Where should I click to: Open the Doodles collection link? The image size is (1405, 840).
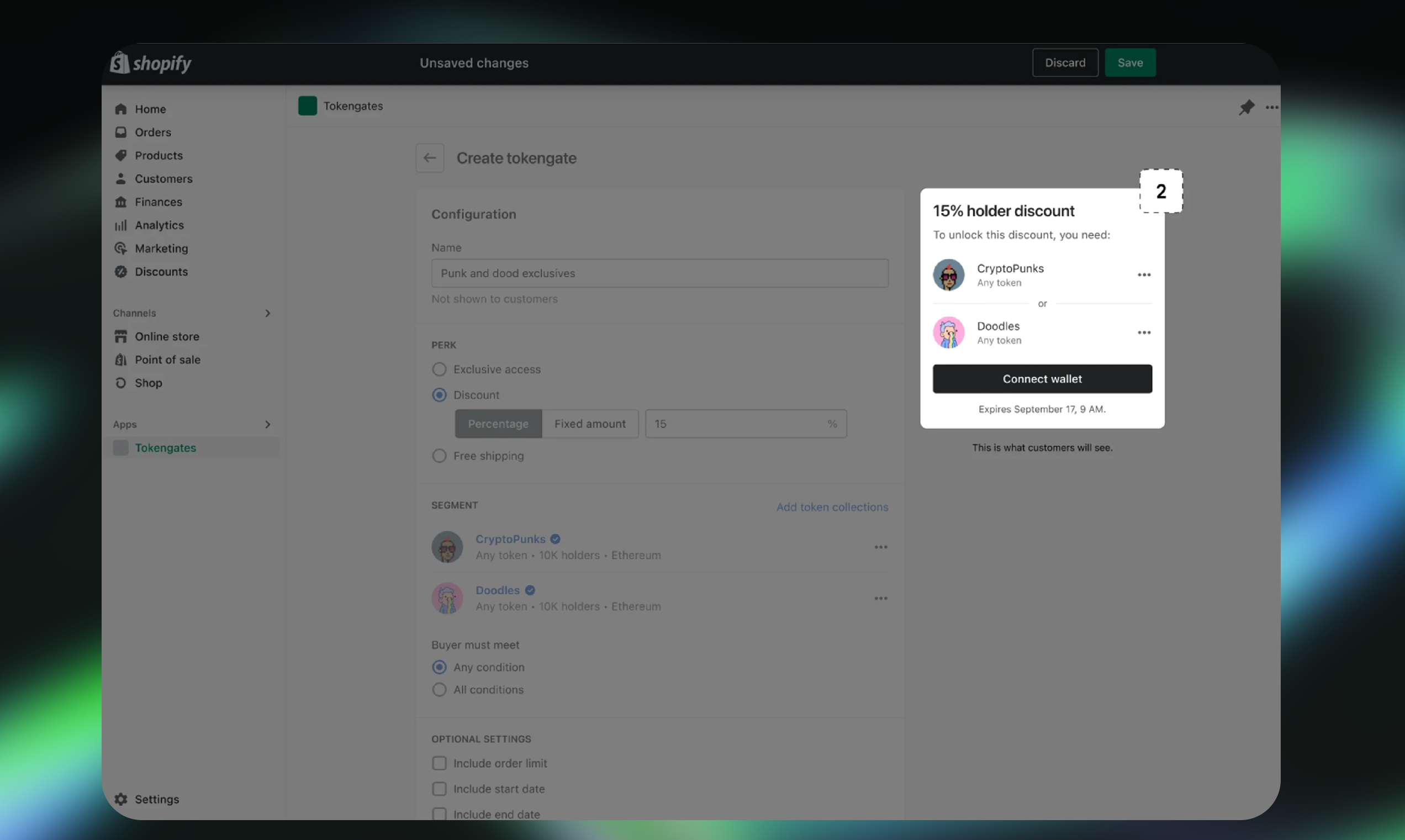497,590
